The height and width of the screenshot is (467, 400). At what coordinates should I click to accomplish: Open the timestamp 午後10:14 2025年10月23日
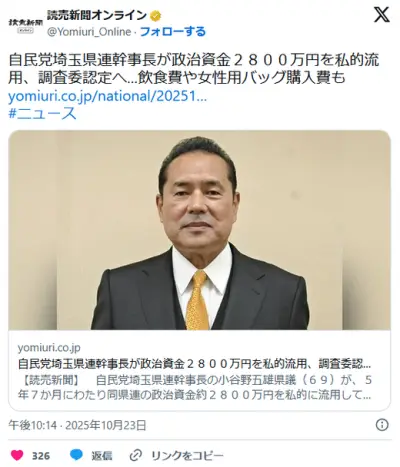tap(77, 425)
